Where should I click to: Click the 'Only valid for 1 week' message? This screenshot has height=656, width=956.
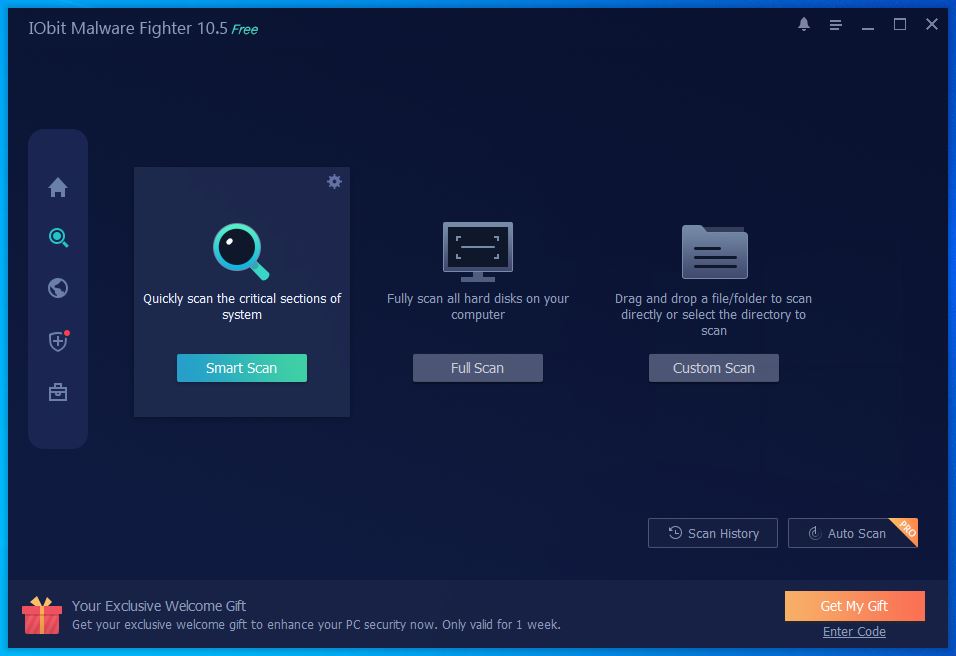pyautogui.click(x=501, y=624)
